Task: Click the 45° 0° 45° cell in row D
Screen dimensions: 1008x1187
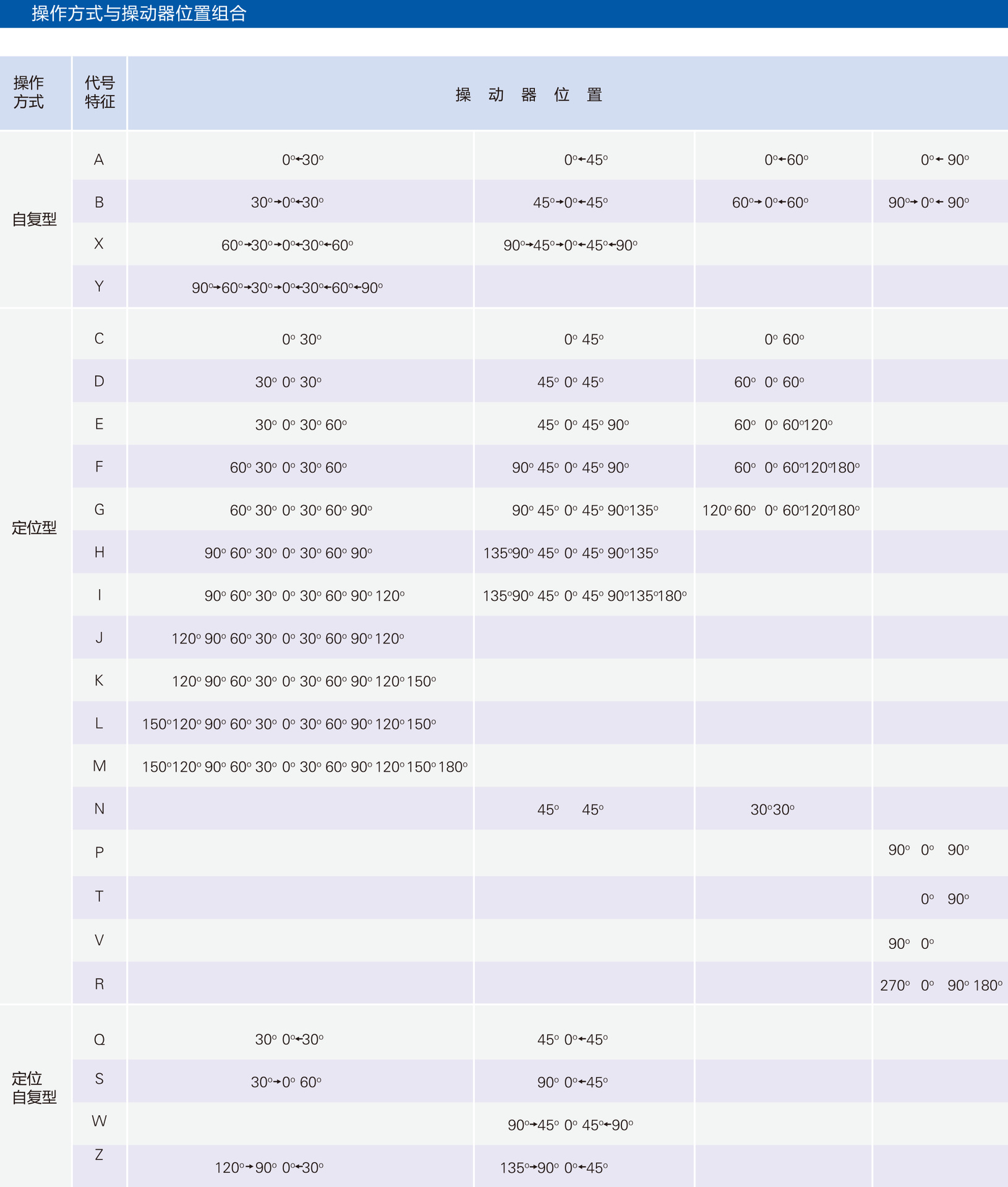Action: [x=570, y=382]
